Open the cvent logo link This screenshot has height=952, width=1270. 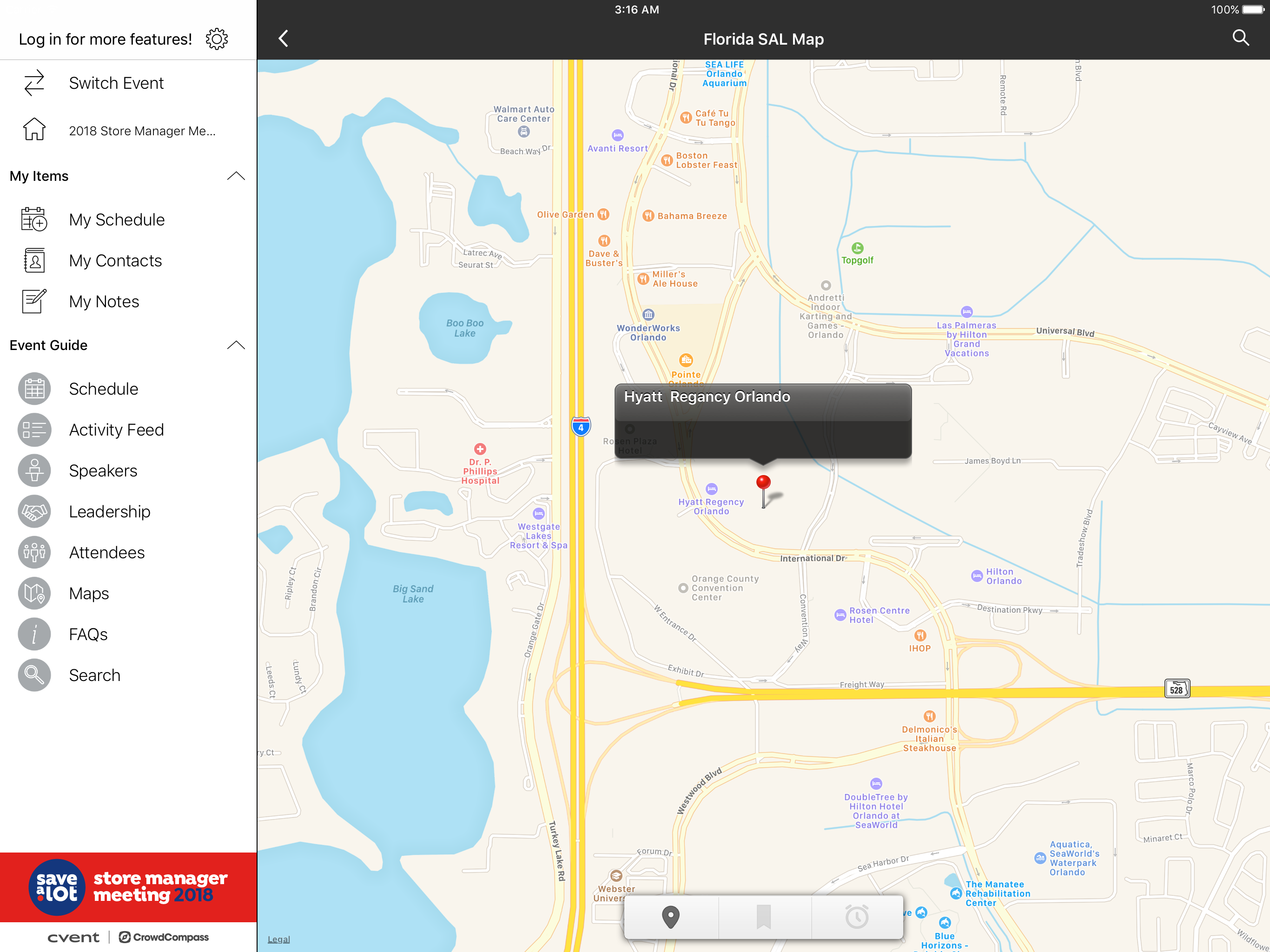[x=73, y=937]
